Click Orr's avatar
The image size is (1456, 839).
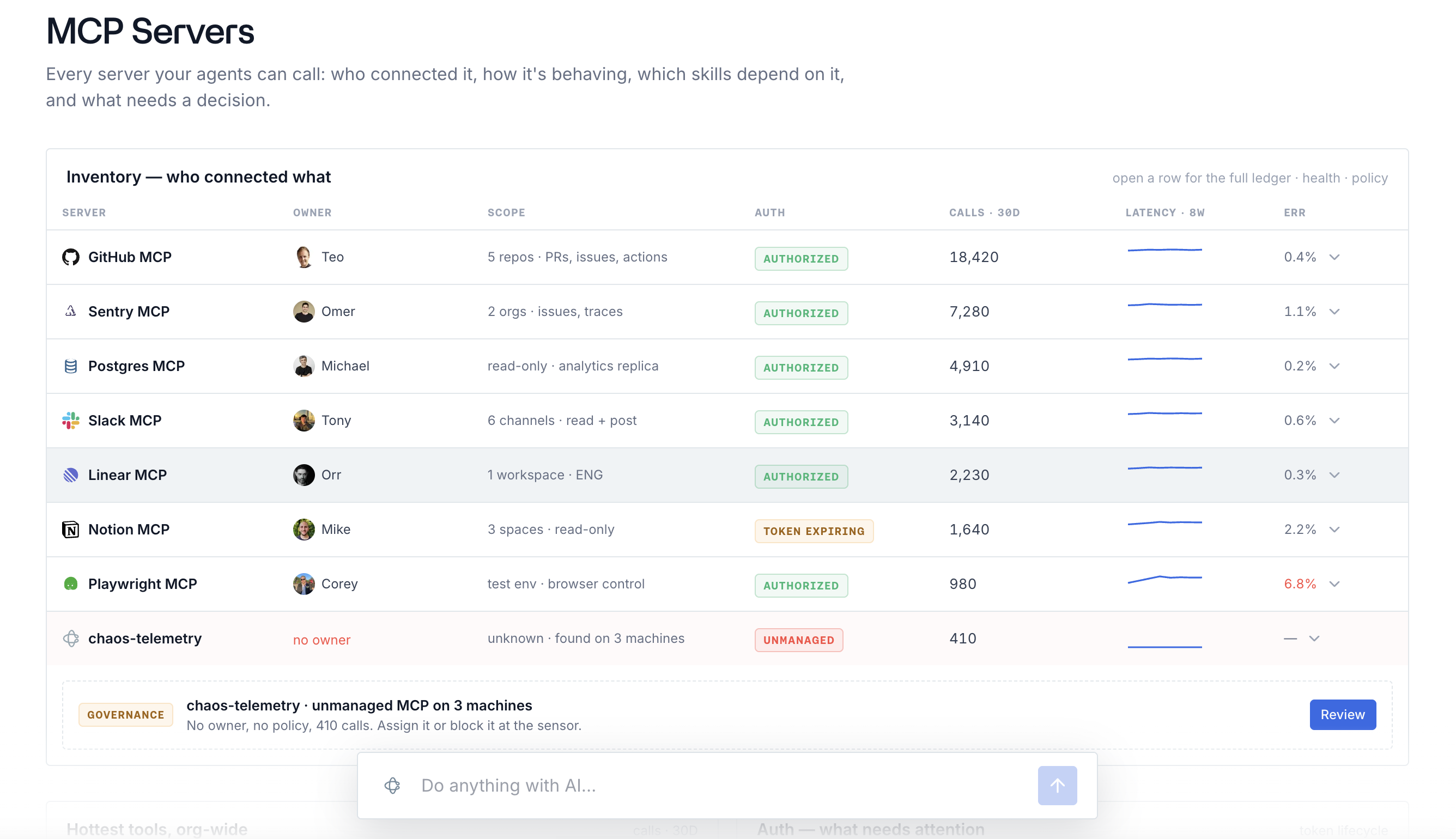[304, 475]
